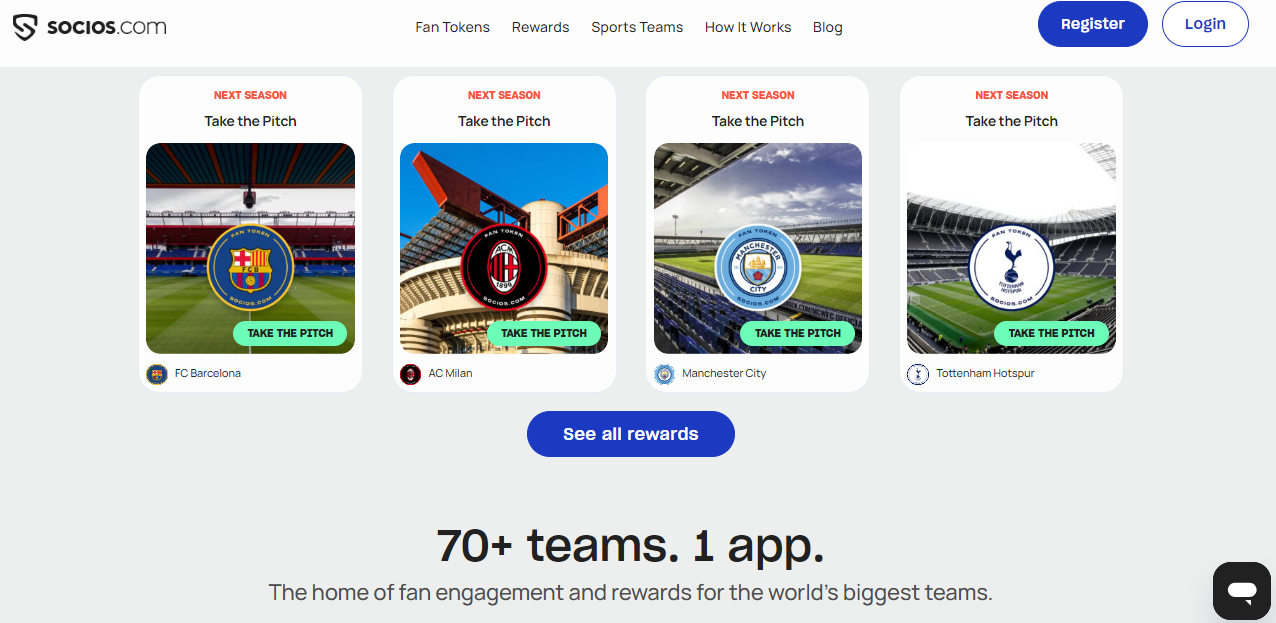Click the Socios.com shield logo
This screenshot has width=1276, height=623.
point(26,27)
